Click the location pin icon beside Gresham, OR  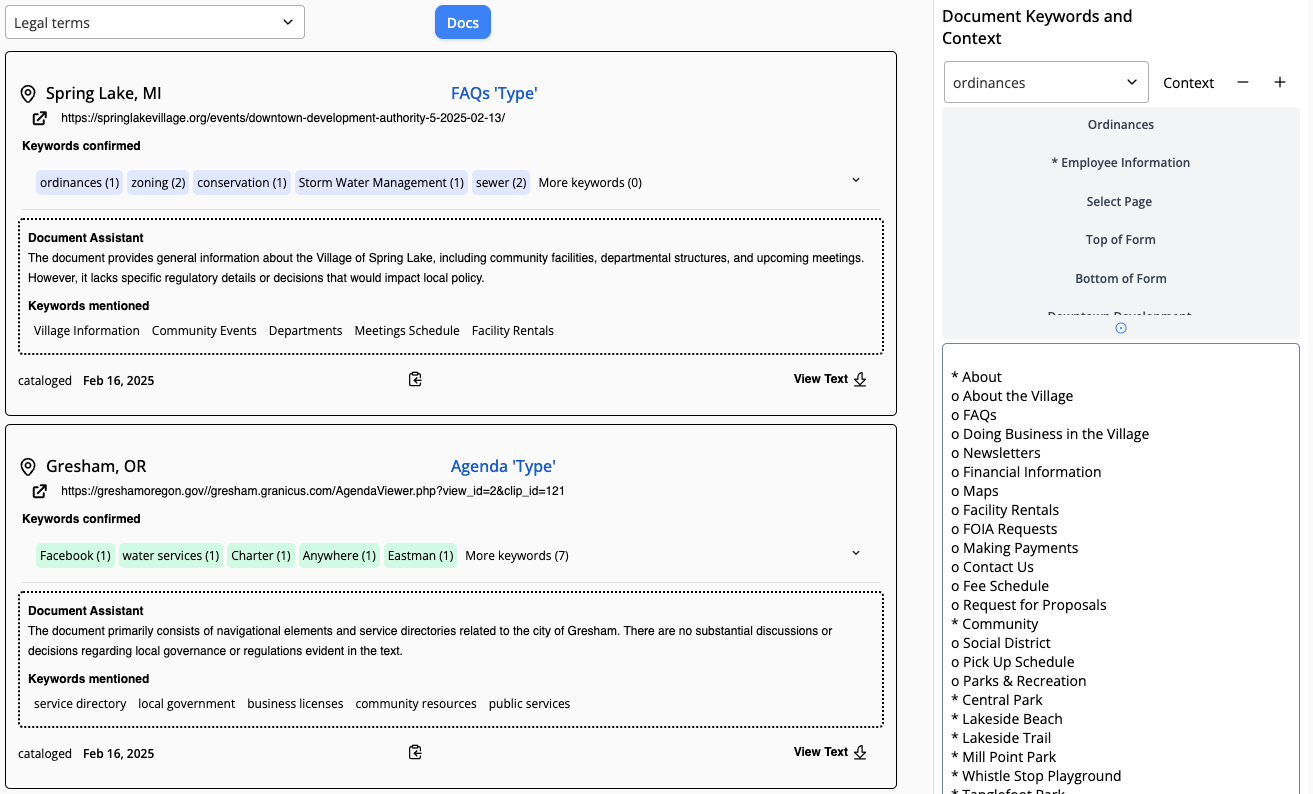click(28, 467)
